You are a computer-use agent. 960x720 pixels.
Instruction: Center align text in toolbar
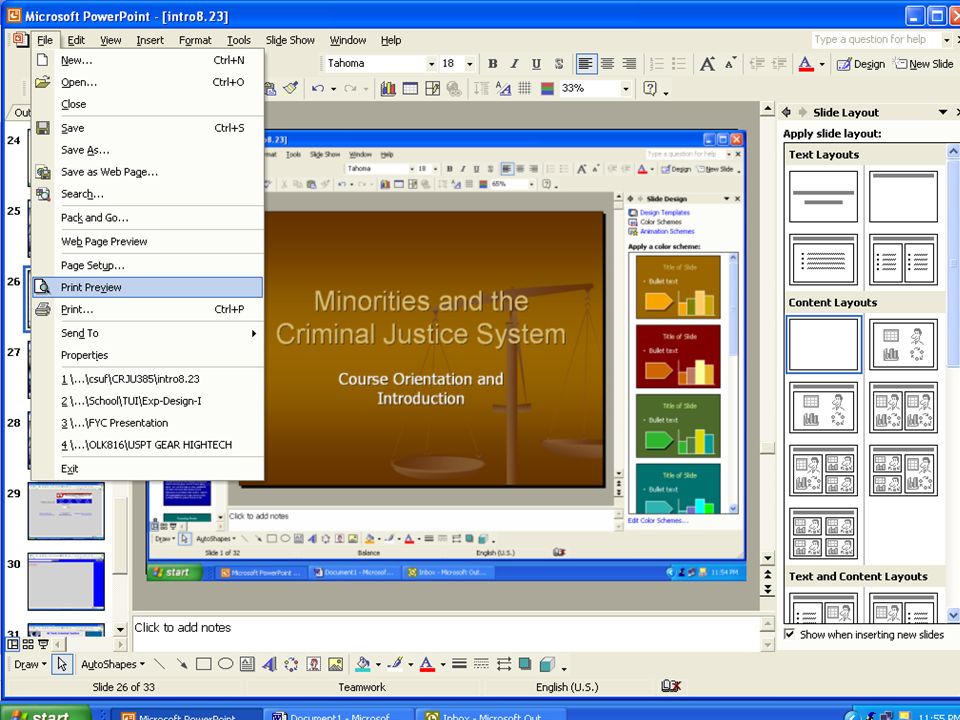607,64
